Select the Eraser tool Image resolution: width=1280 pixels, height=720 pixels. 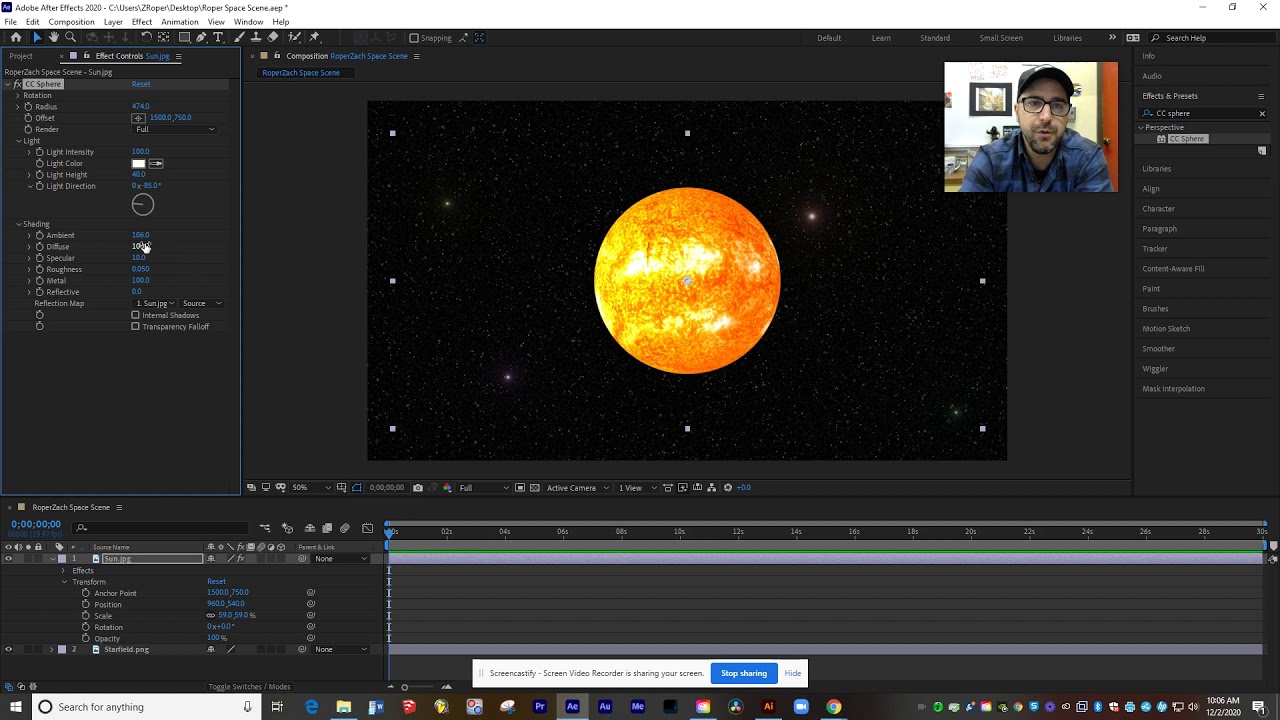click(x=273, y=38)
